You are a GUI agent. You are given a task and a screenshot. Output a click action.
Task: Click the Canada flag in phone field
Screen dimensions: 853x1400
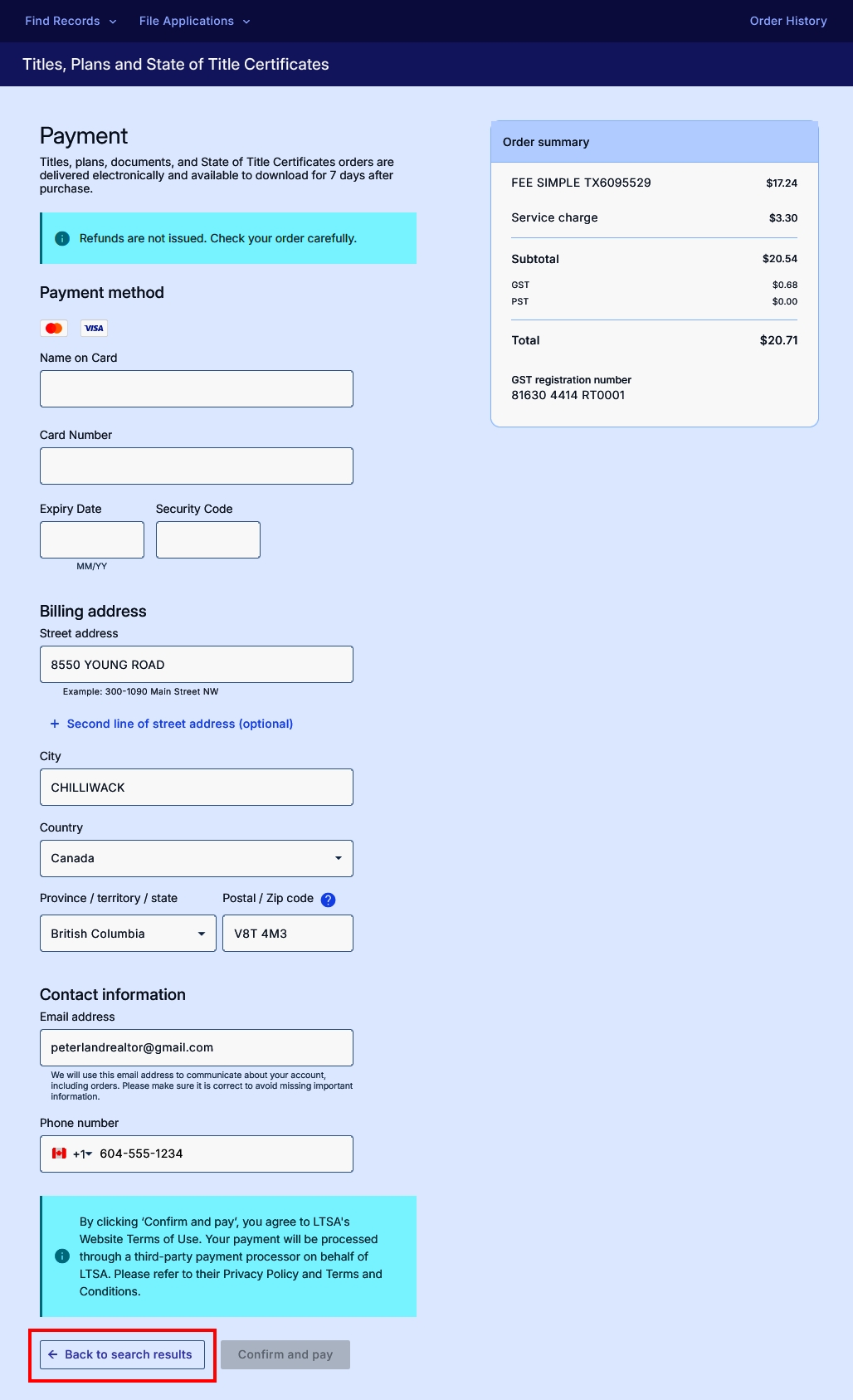[x=59, y=1154]
